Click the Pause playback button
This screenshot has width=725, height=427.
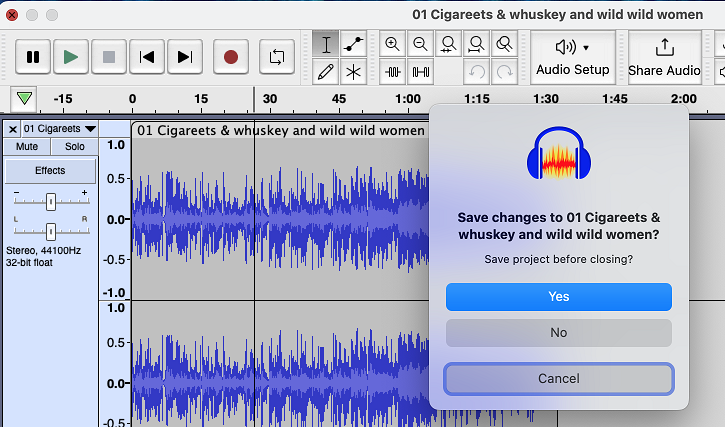click(x=33, y=57)
